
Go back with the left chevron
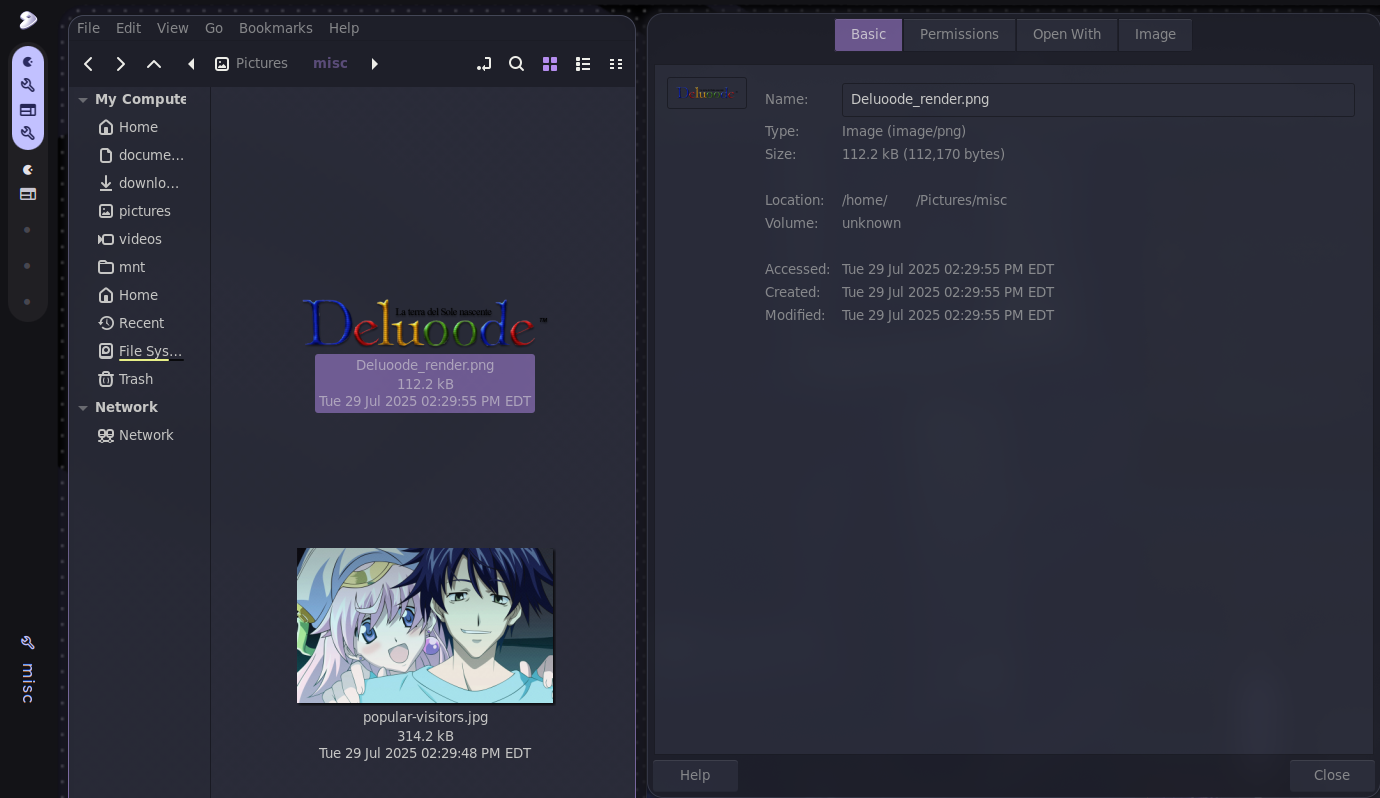point(88,64)
